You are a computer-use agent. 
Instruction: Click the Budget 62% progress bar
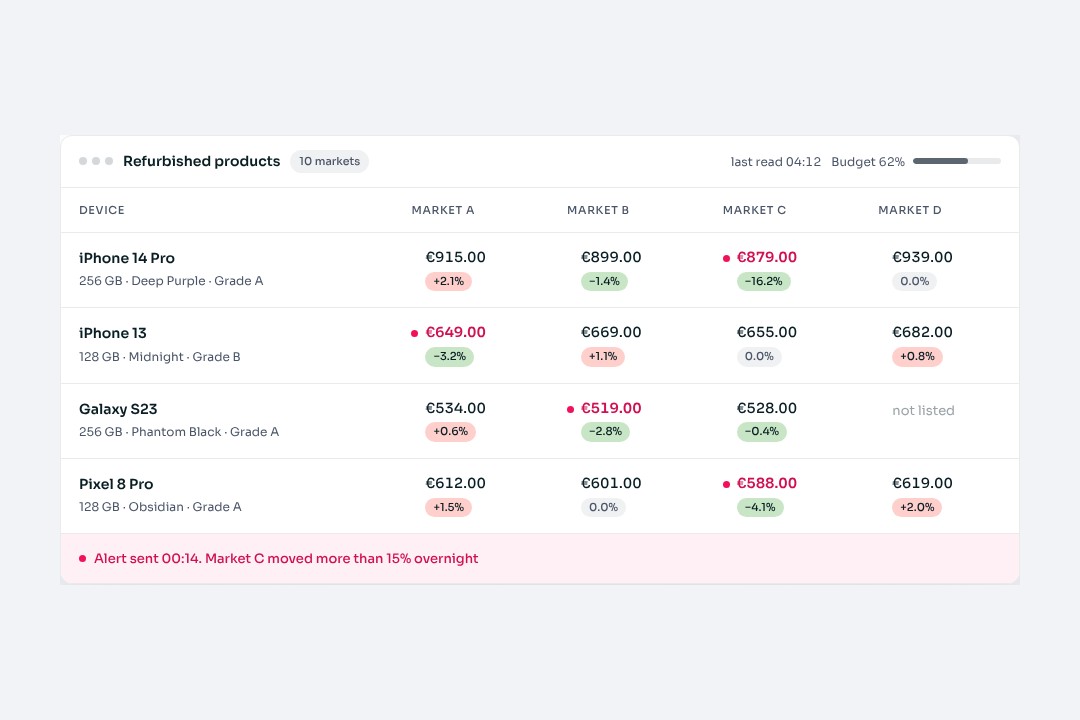[x=957, y=161]
